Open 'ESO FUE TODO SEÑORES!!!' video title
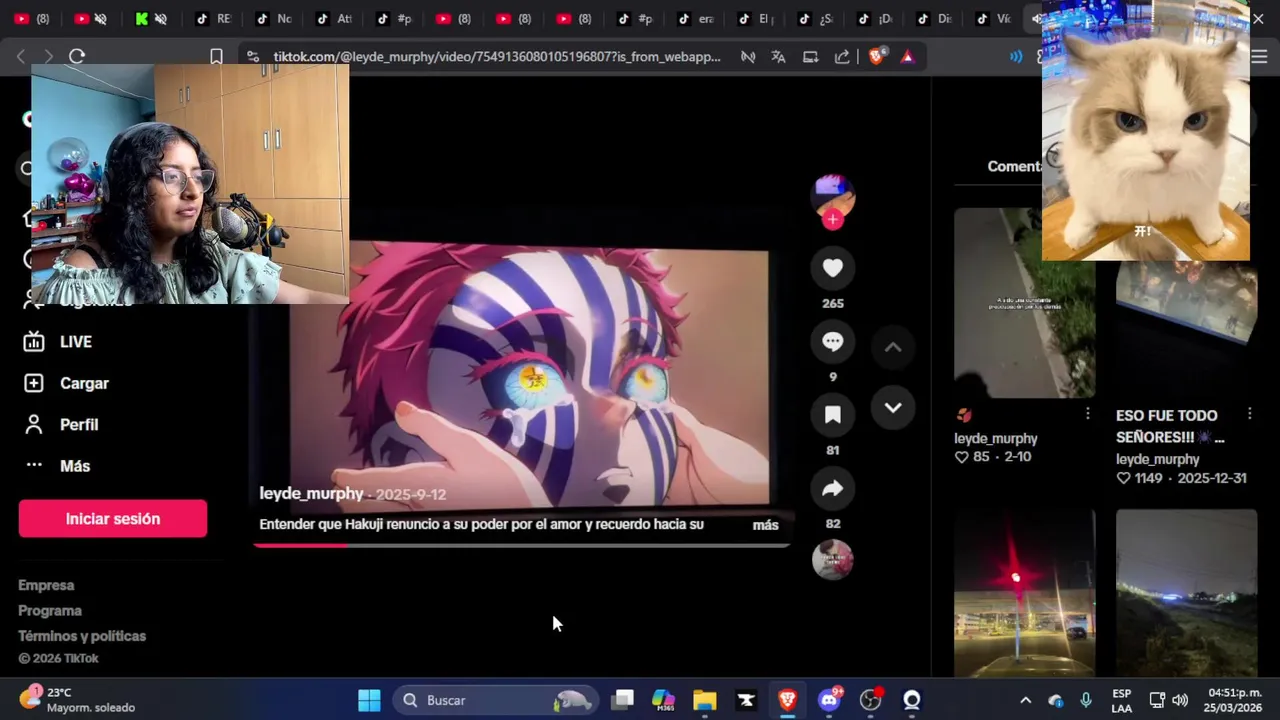The height and width of the screenshot is (720, 1280). [x=1170, y=426]
